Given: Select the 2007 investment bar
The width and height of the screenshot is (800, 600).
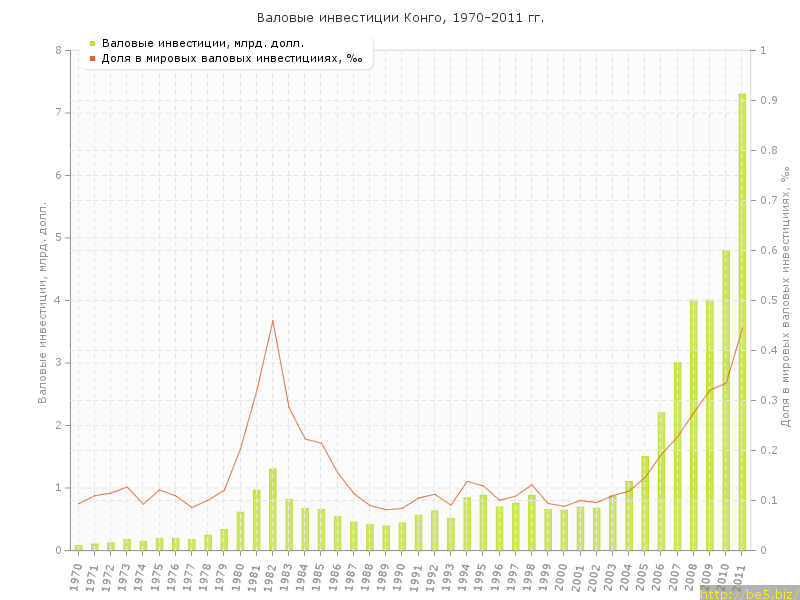Looking at the screenshot, I should 677,456.
